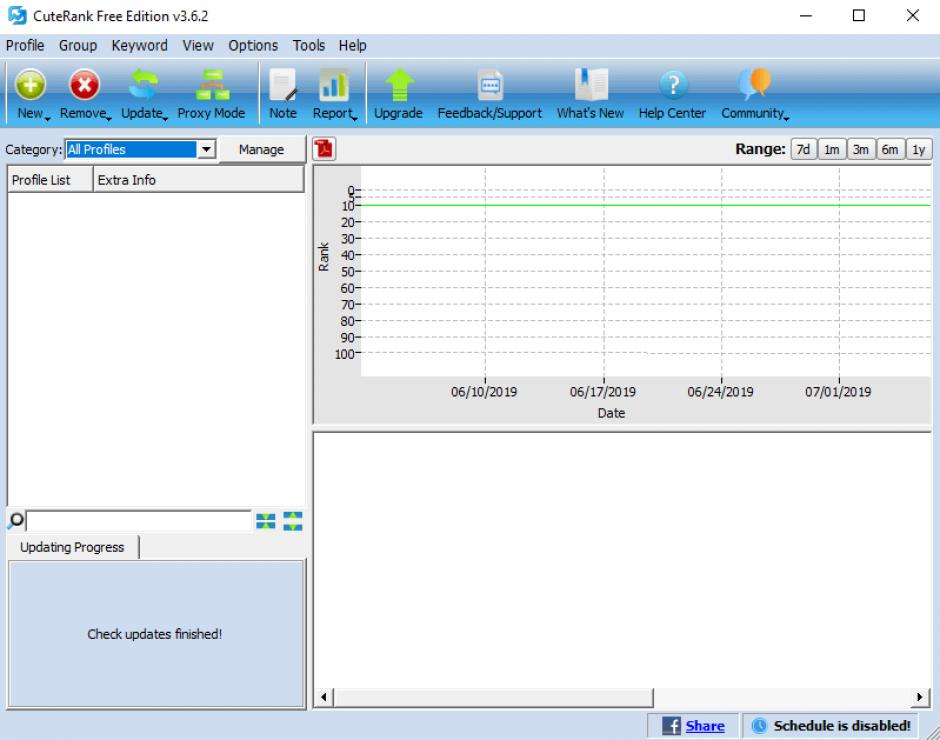Click the horizontal scrollbar thumb
This screenshot has width=940, height=740.
point(493,697)
